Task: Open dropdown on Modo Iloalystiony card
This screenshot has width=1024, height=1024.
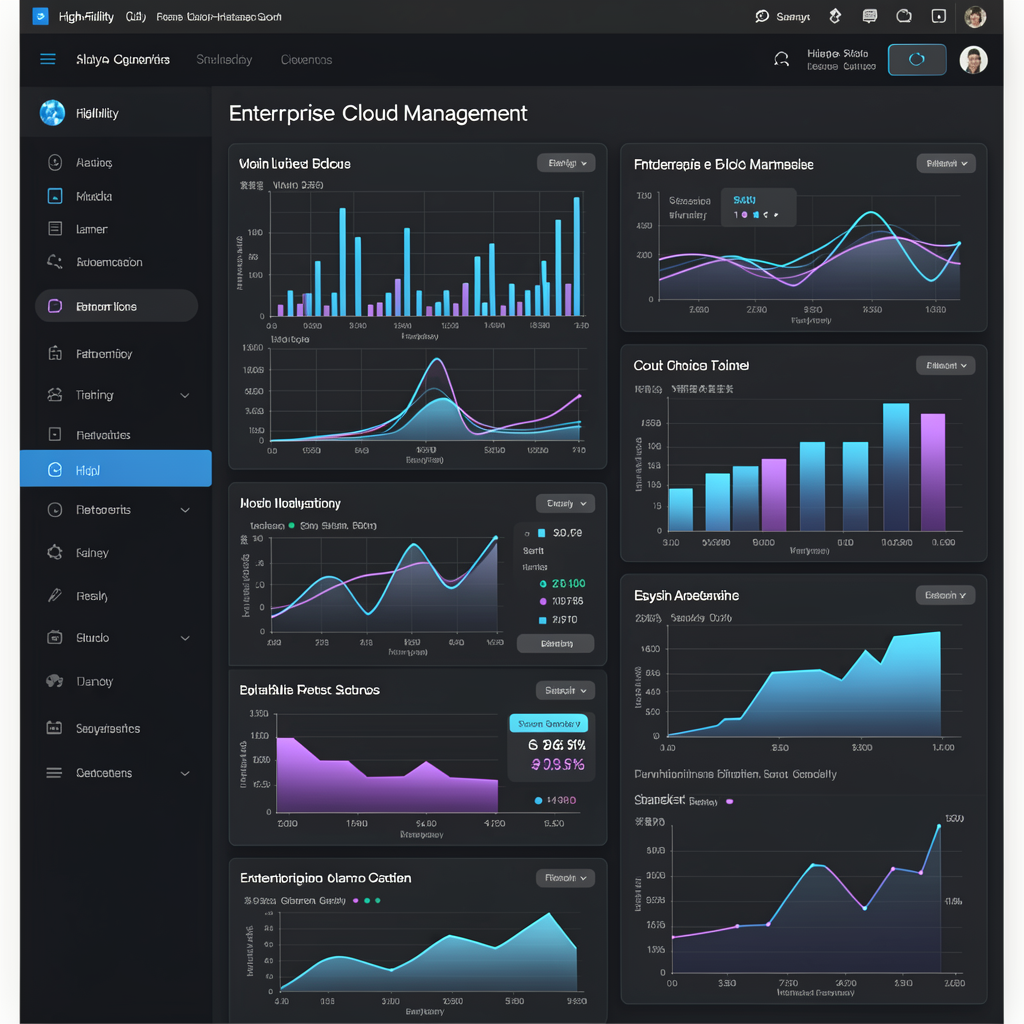Action: (566, 503)
